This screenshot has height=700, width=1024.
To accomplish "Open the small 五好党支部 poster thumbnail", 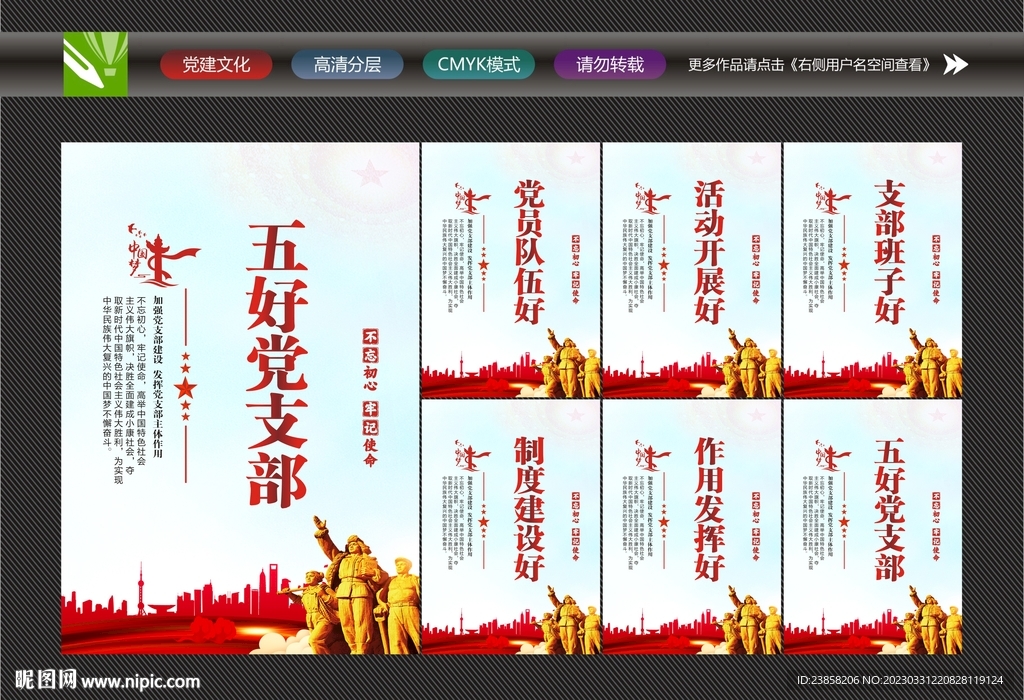I will tap(872, 528).
